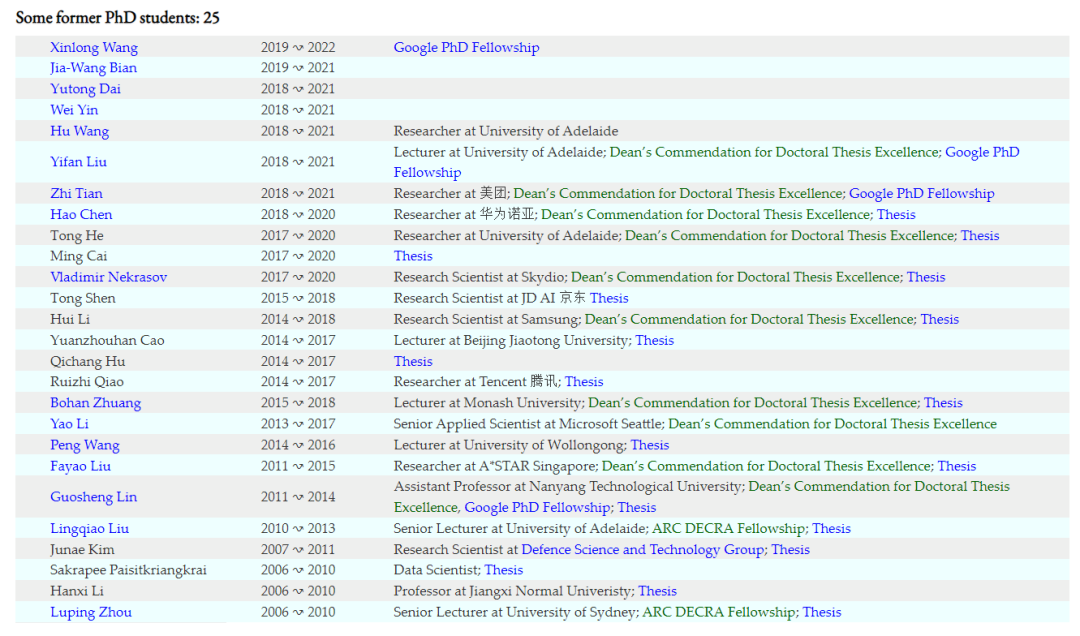Open Thesis link in Sakrapee Paisitkriangkrai row

click(503, 570)
